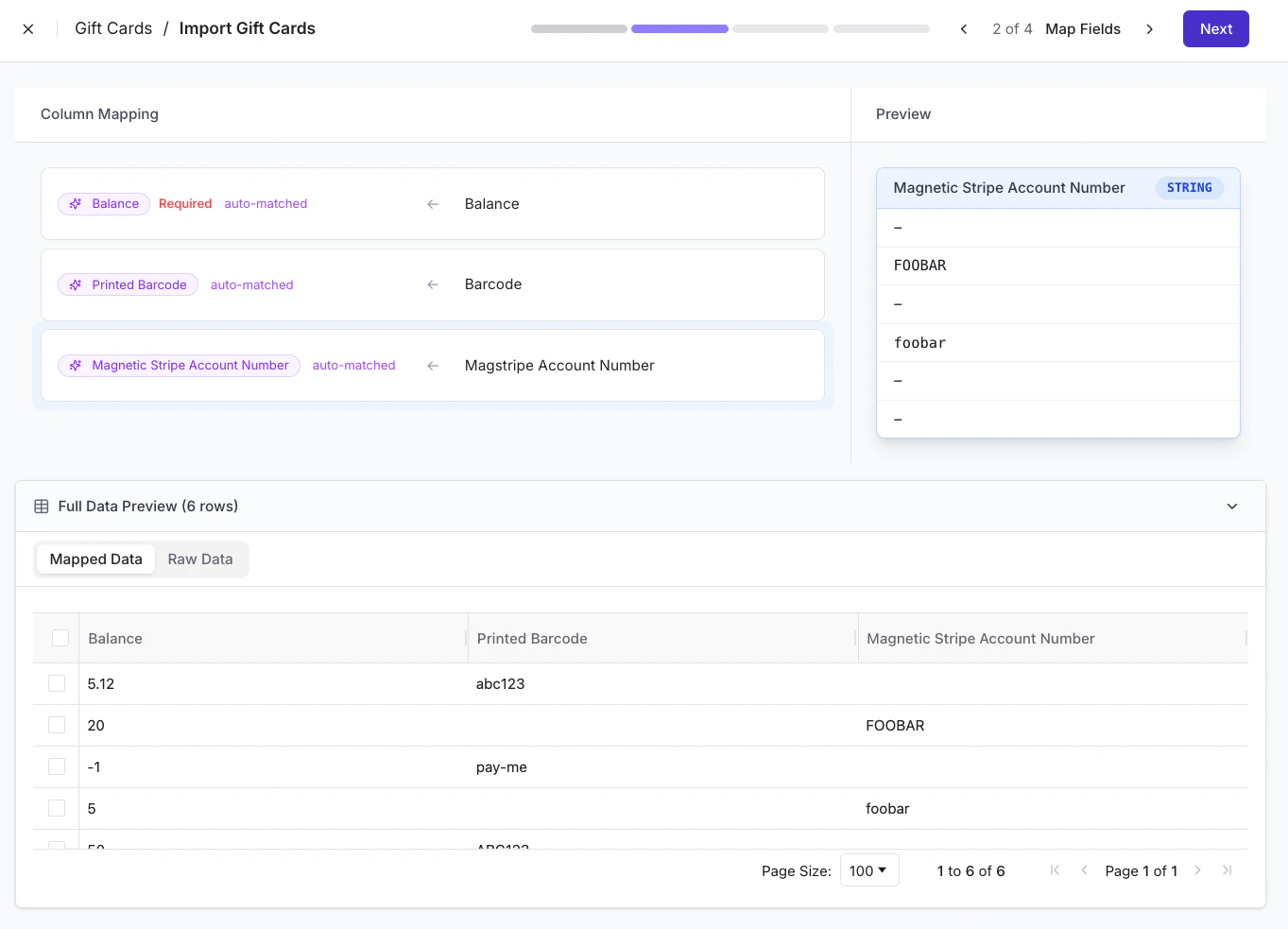This screenshot has width=1288, height=929.
Task: Click sparkle icon on Magnetic Stripe Account Number tag
Action: point(76,366)
